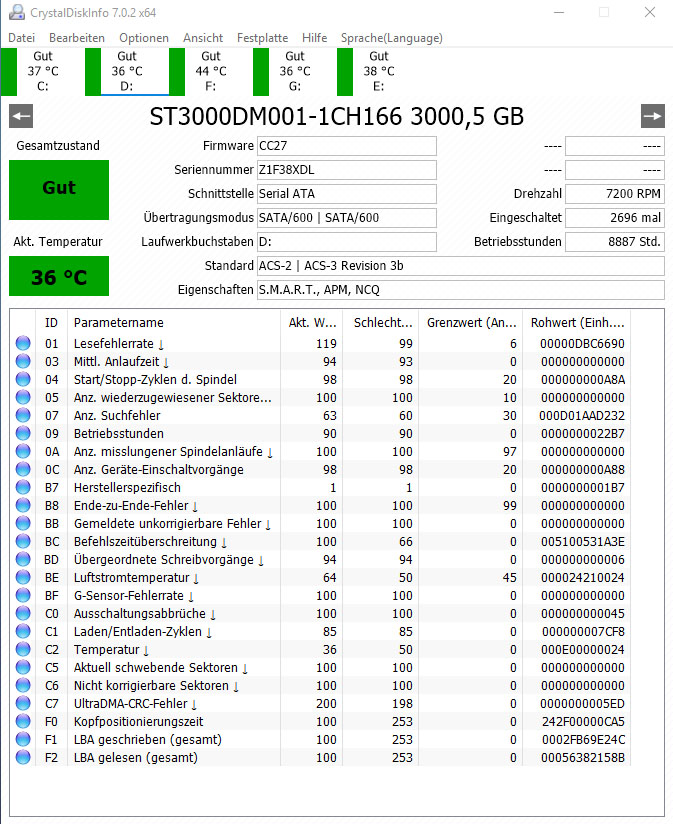Select the Betriebsstunden attribute row name
This screenshot has width=673, height=824.
[x=119, y=434]
